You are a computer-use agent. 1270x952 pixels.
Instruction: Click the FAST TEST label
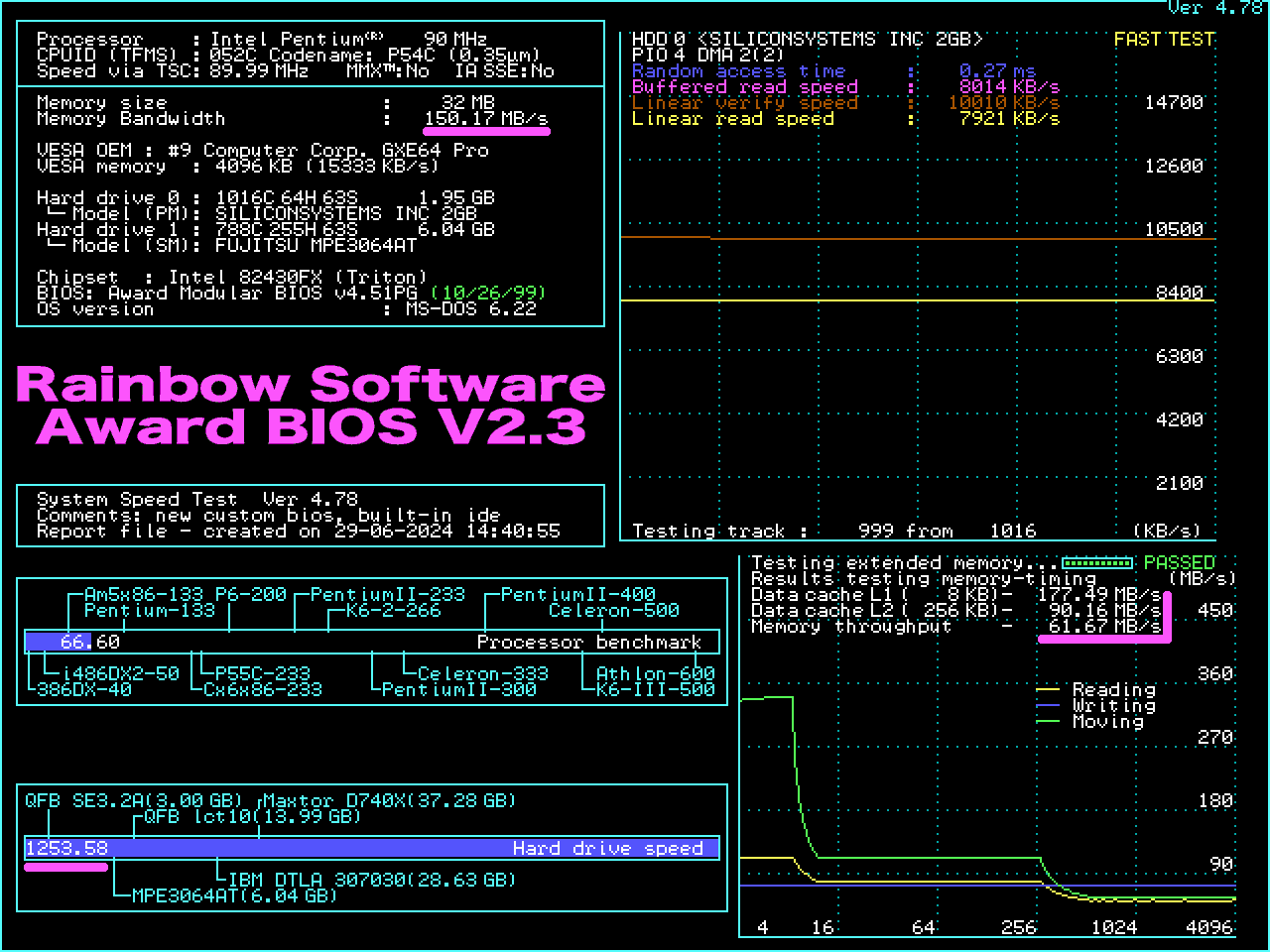point(1164,40)
